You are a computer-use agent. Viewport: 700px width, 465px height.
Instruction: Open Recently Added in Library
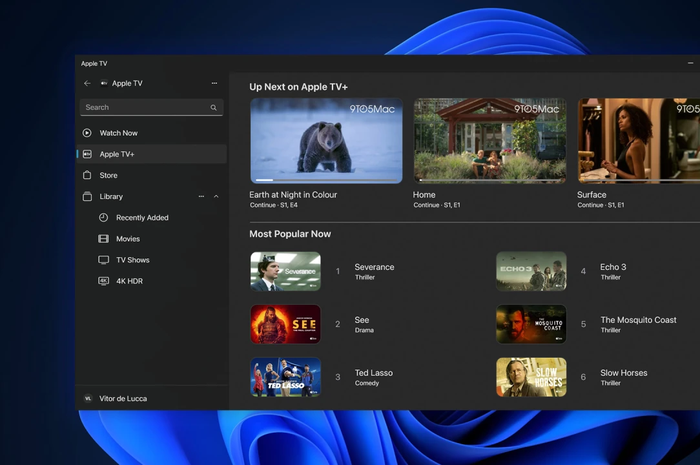pos(152,217)
